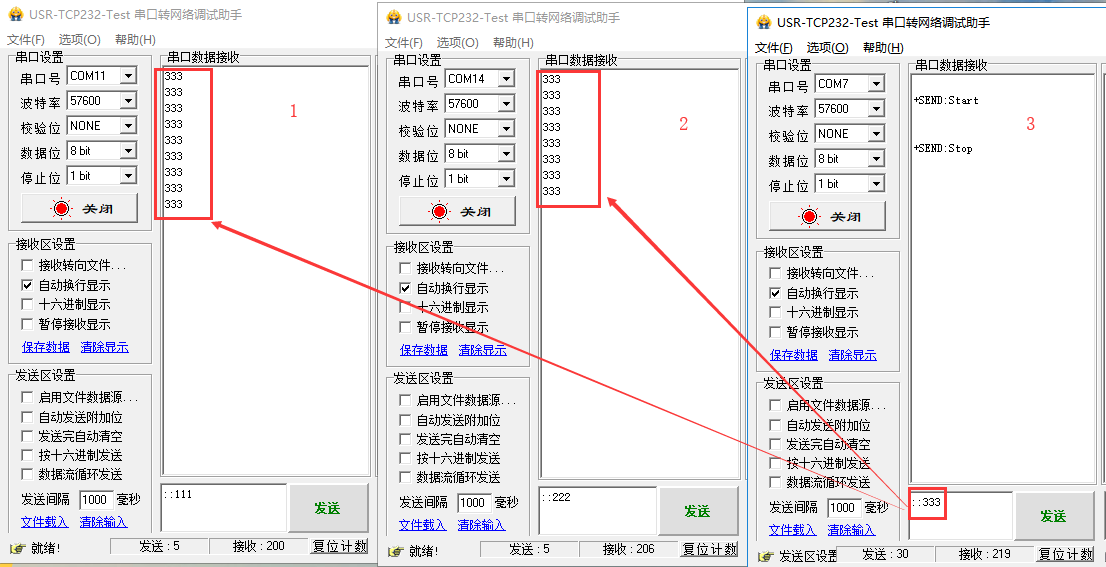Image resolution: width=1106 pixels, height=567 pixels.
Task: Click 清除显示 link in the COM14 window
Action: [482, 350]
